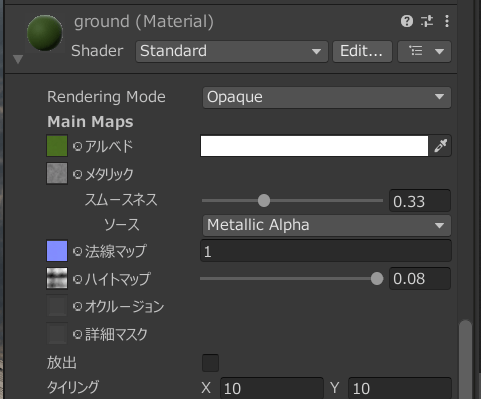Collapse the ground material foldout arrow
481x399 pixels.
coord(18,59)
